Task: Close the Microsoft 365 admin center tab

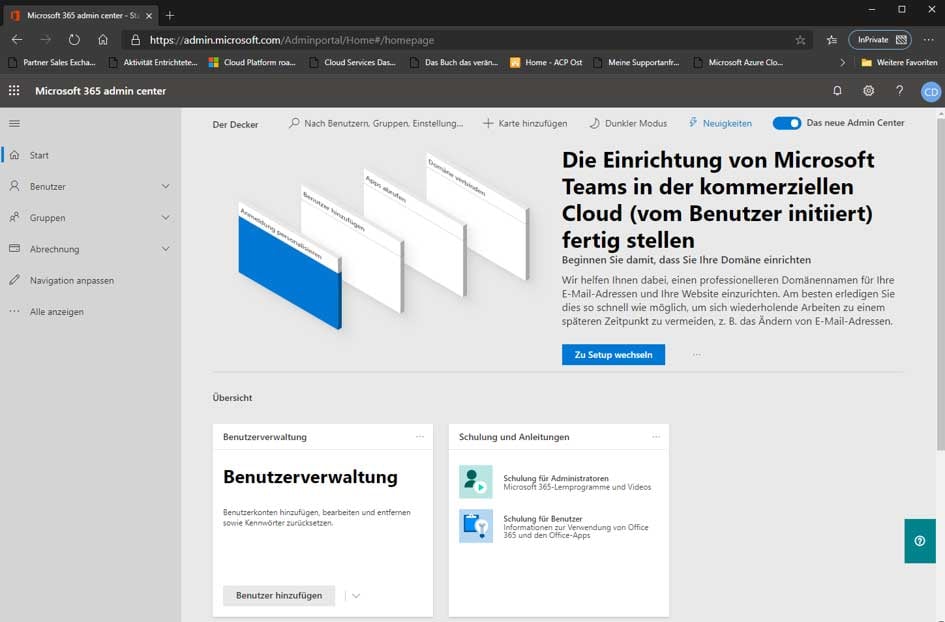Action: pos(149,16)
